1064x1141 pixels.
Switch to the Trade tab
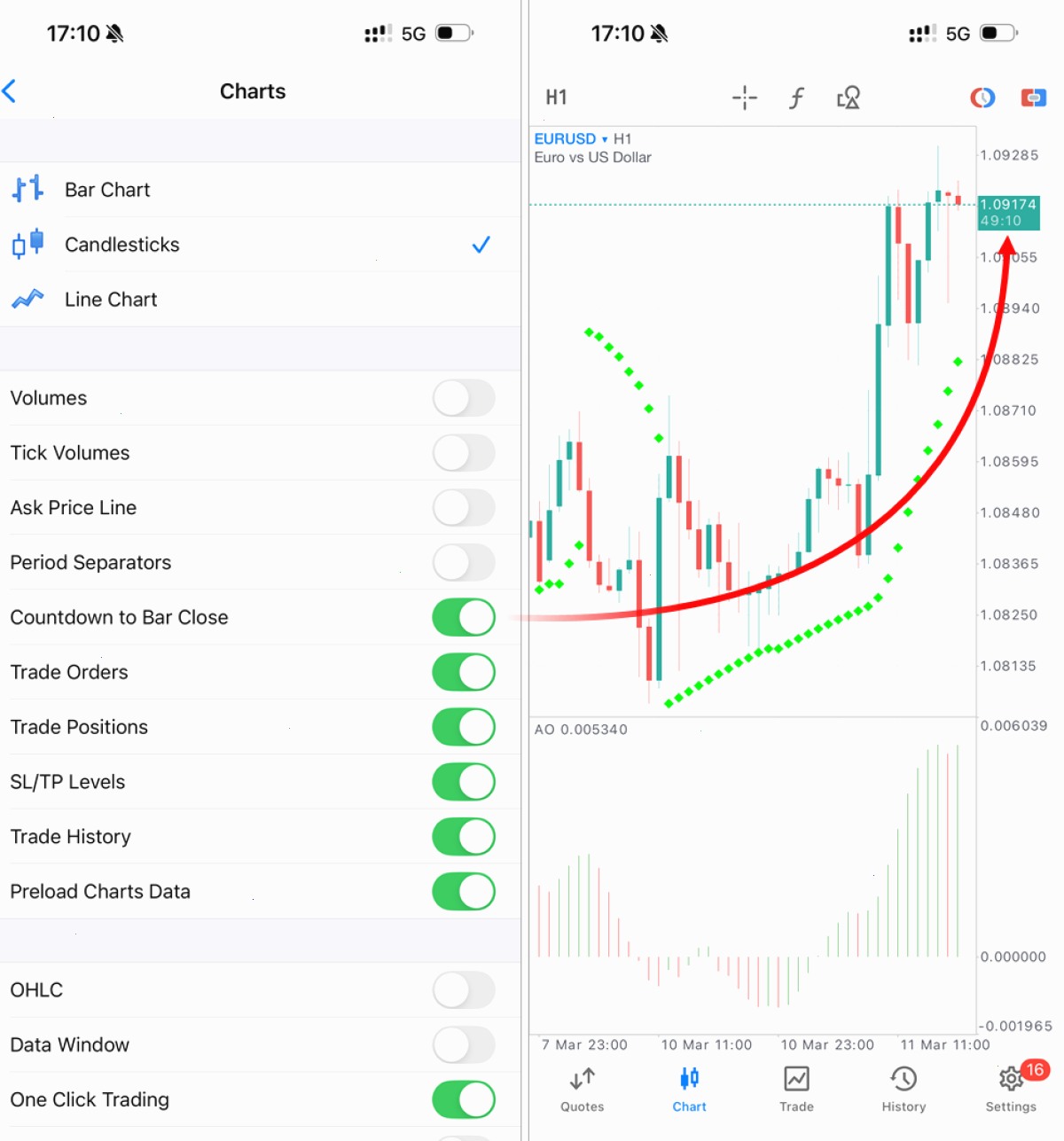coord(796,1089)
